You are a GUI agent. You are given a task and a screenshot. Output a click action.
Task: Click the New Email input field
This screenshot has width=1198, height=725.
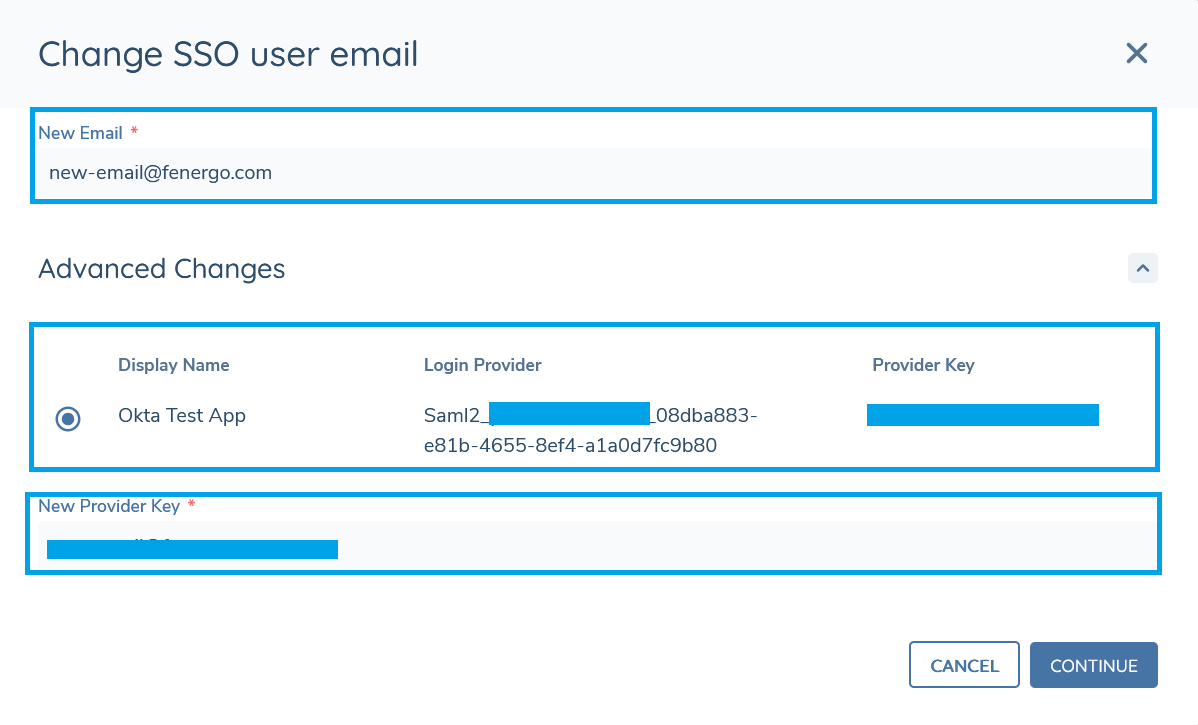(594, 173)
